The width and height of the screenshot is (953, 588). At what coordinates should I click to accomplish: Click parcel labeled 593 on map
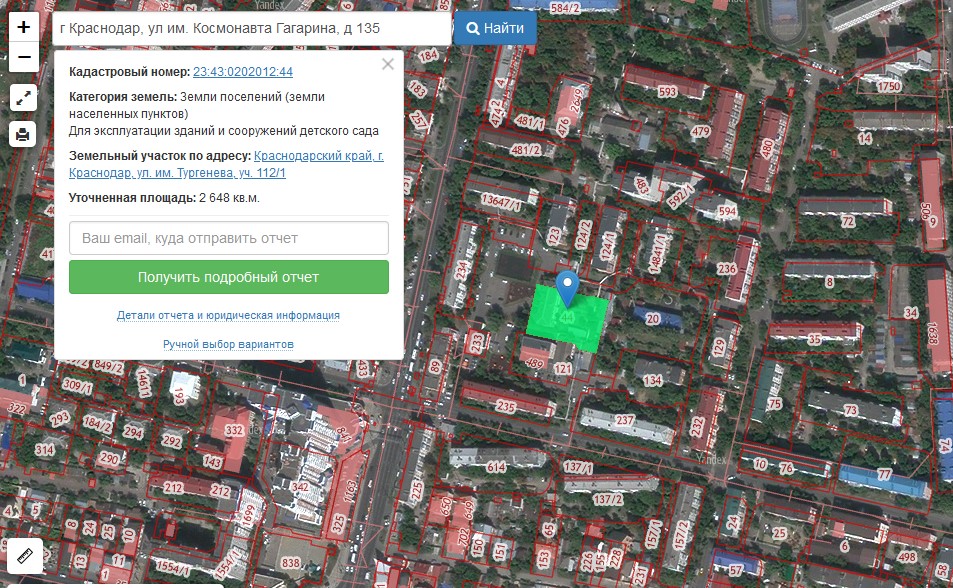pos(667,92)
